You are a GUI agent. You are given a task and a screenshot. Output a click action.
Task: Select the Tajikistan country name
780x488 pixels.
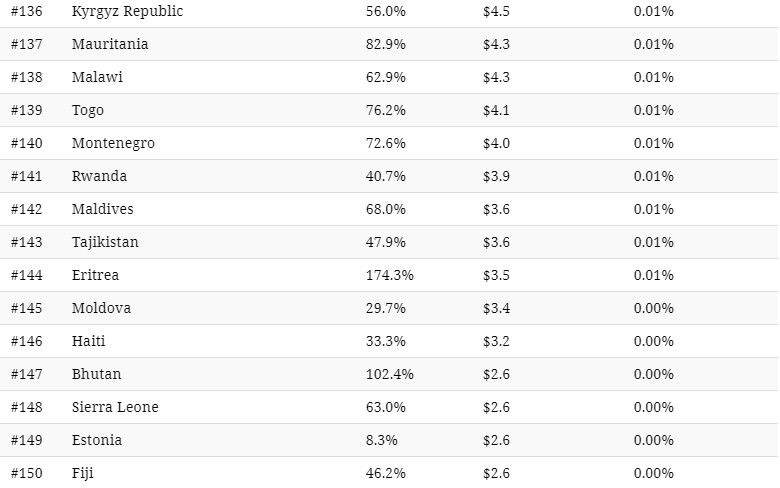pos(105,242)
